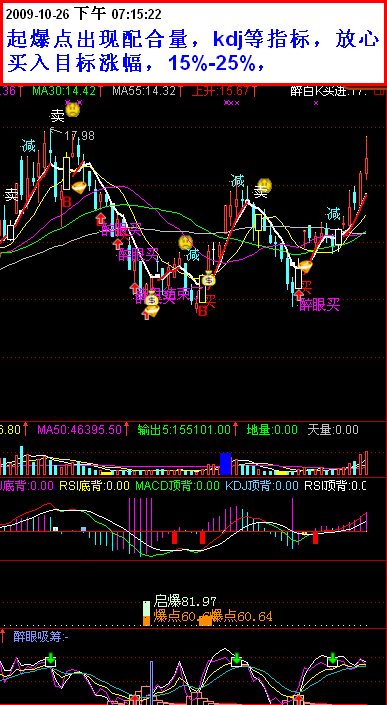This screenshot has height=705, width=387.
Task: Click the red up arrow left of the rightmost 醉眼买
Action: point(298,295)
